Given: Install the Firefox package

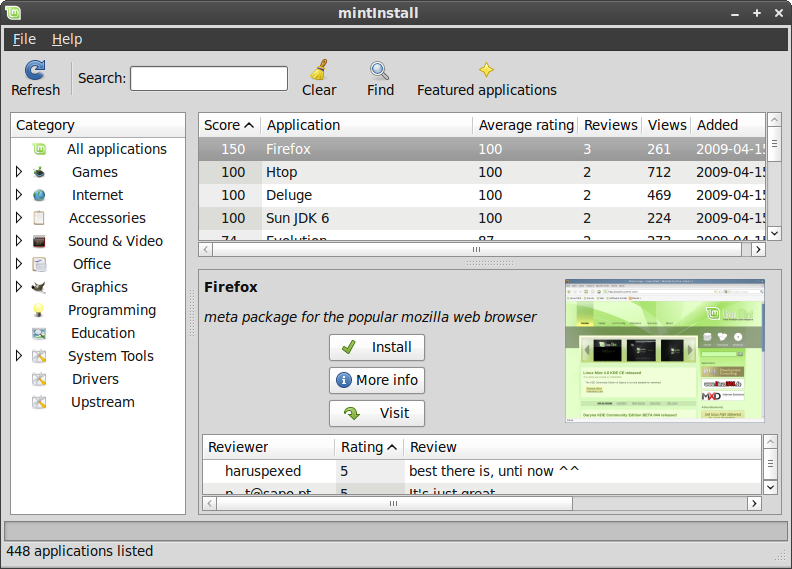Looking at the screenshot, I should tap(377, 347).
